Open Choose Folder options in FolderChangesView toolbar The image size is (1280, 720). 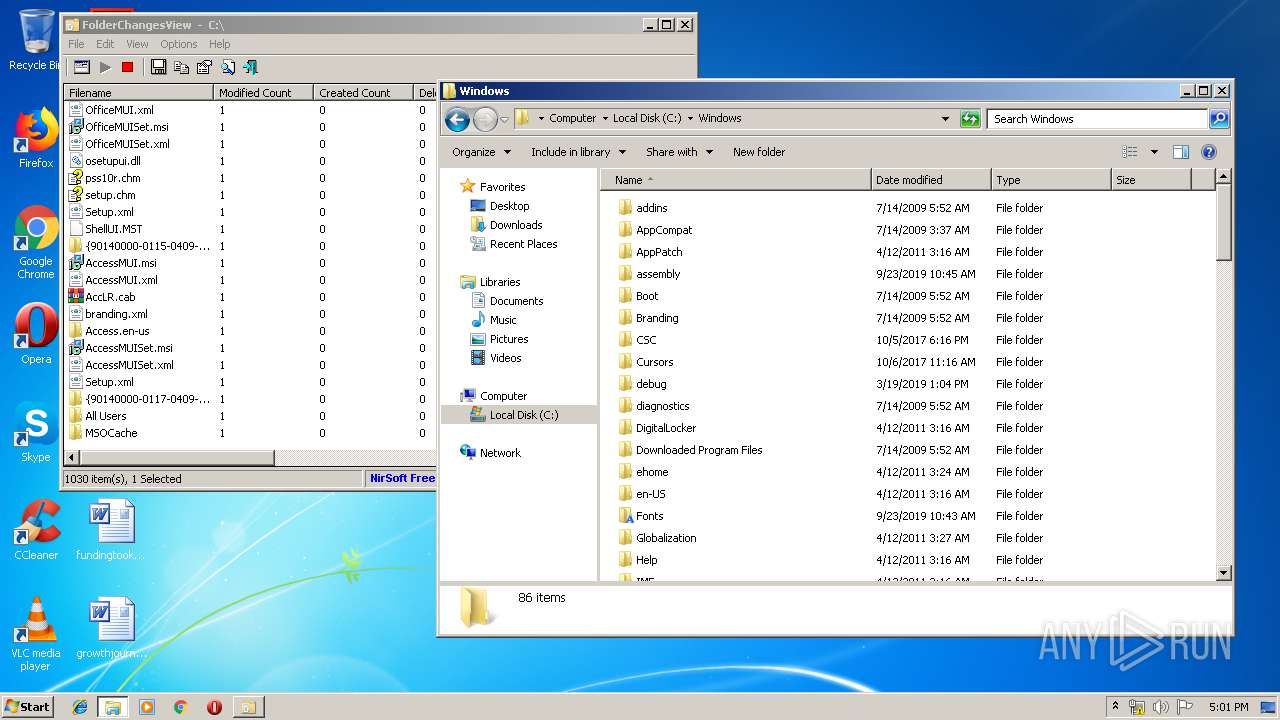click(82, 67)
